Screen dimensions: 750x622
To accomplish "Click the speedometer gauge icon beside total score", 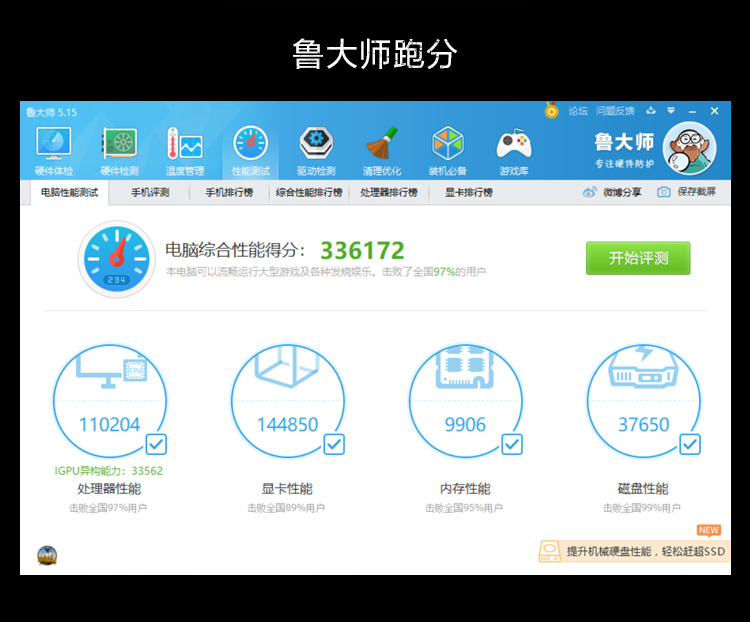I will coord(116,259).
